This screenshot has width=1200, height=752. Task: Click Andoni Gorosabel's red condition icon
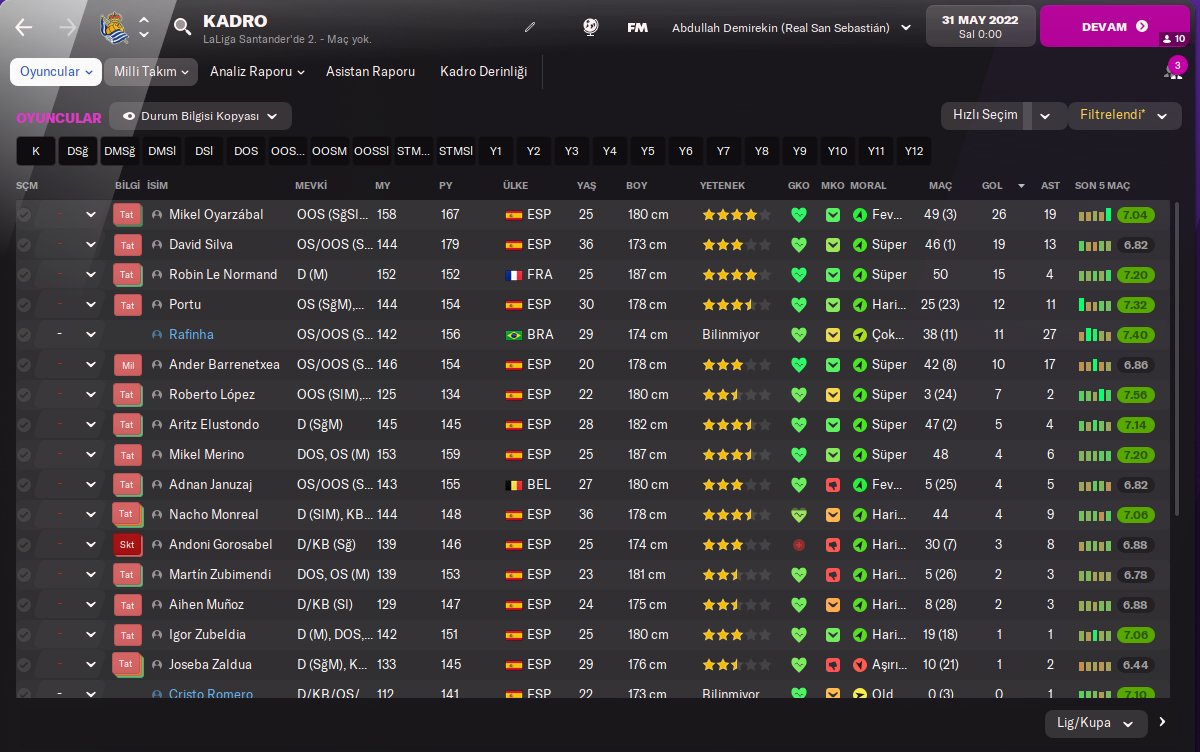click(798, 545)
